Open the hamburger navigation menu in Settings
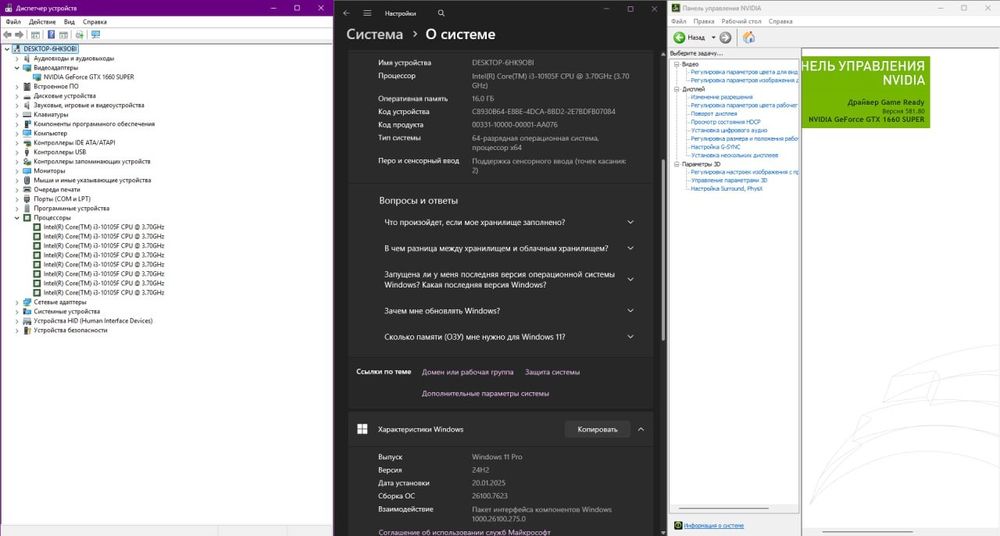 coord(367,13)
